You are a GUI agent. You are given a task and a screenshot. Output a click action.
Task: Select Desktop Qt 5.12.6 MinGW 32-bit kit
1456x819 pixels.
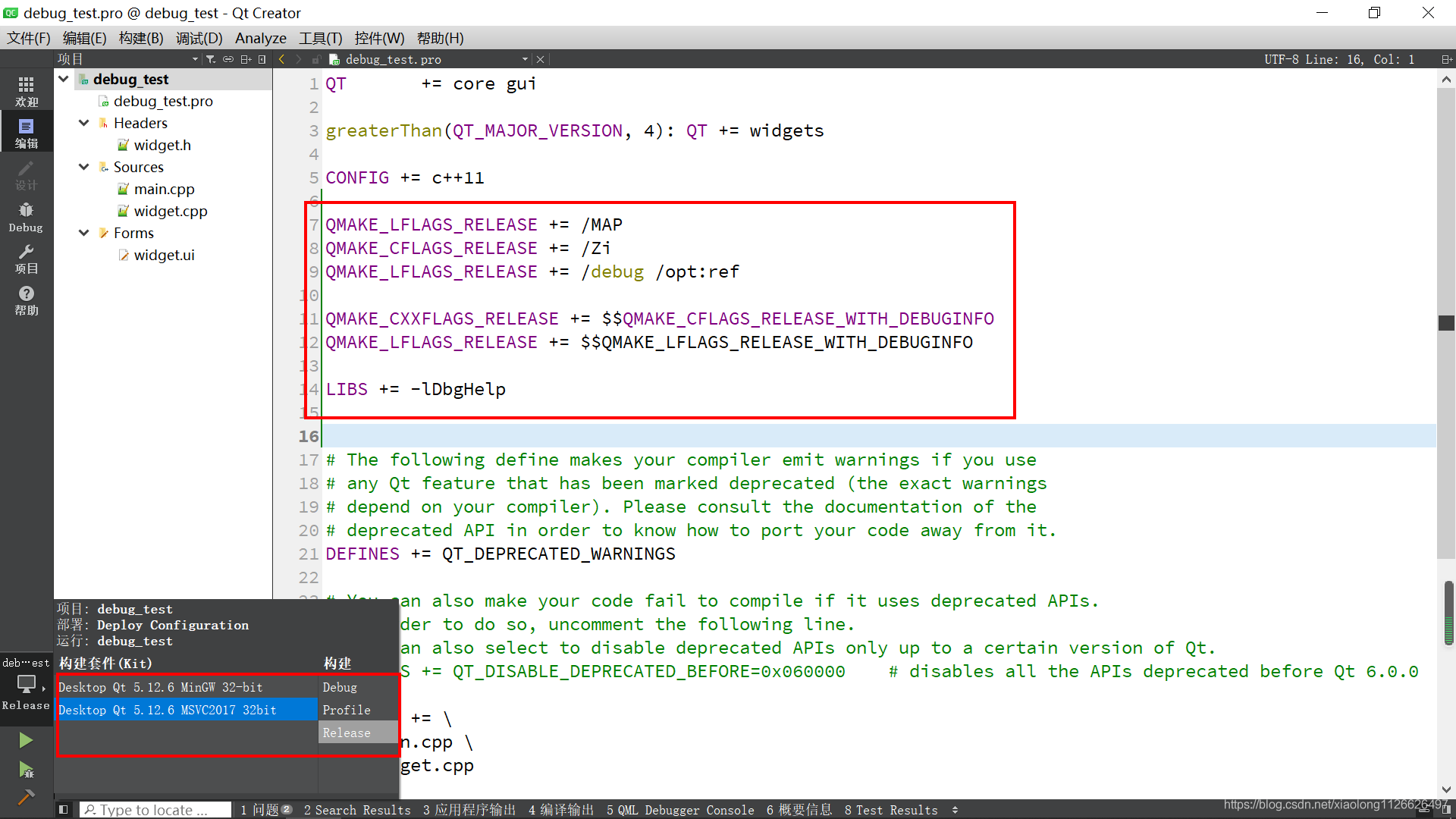(161, 687)
